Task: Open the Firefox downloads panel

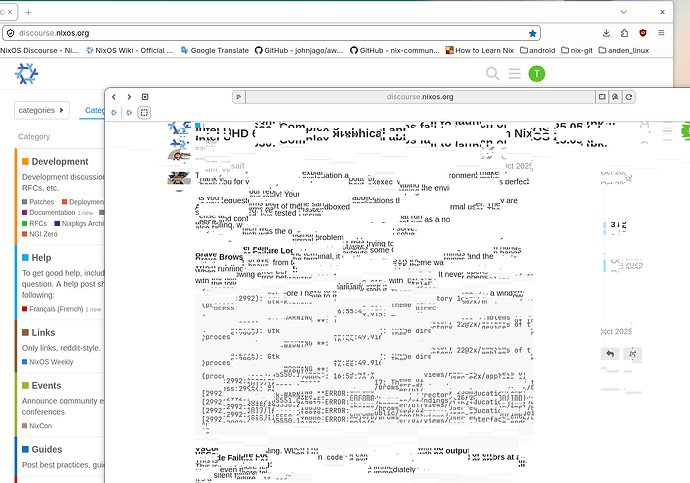Action: 606,33
